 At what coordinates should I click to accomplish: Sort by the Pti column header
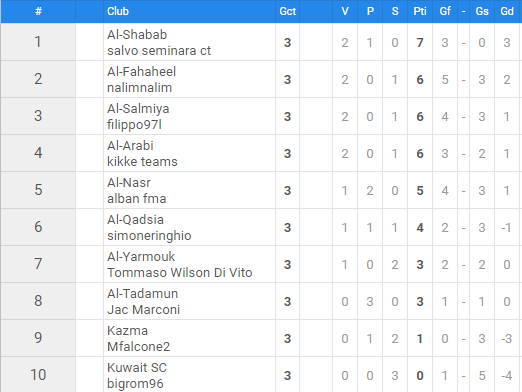[420, 11]
